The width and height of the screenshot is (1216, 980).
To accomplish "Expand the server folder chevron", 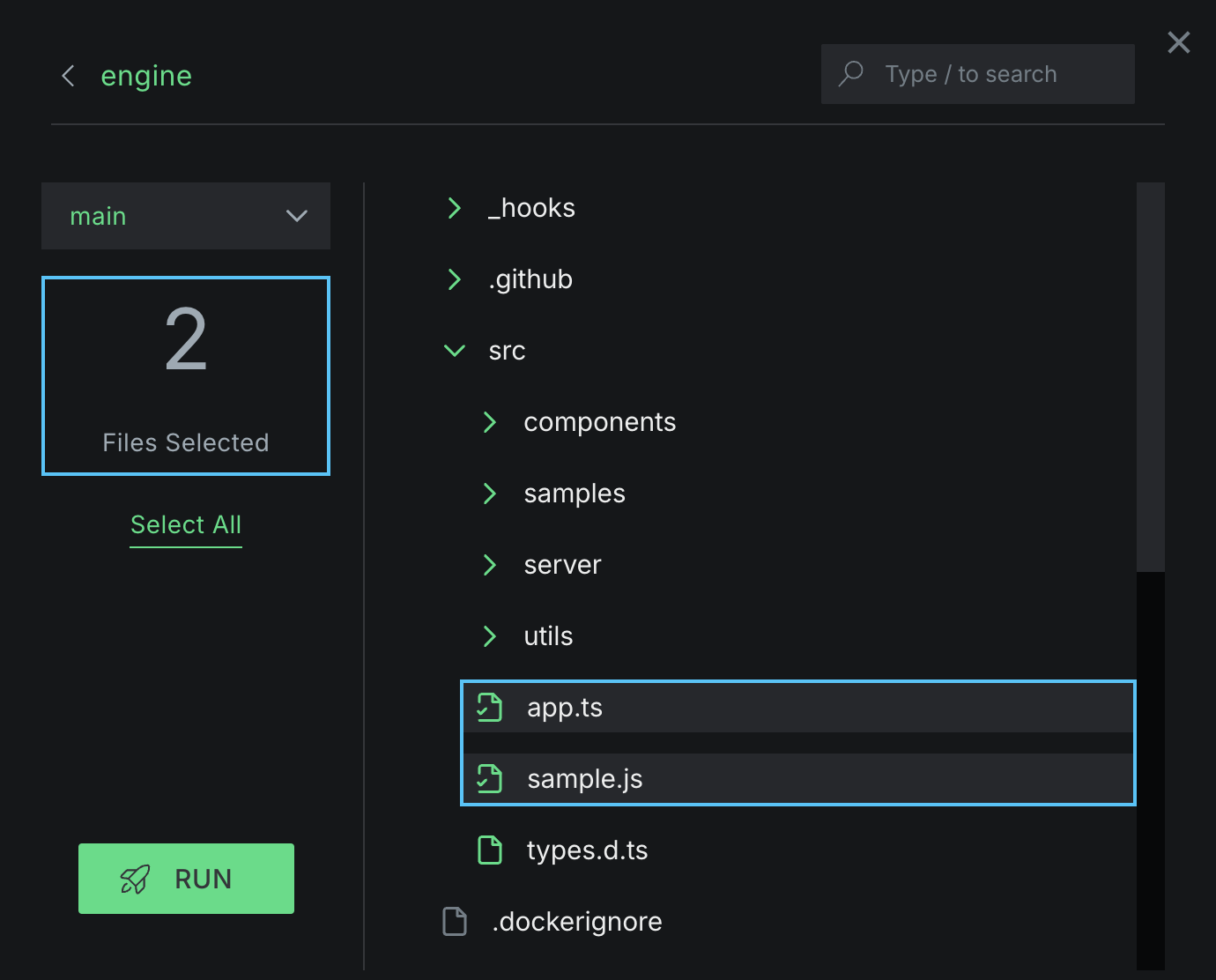I will tap(490, 565).
